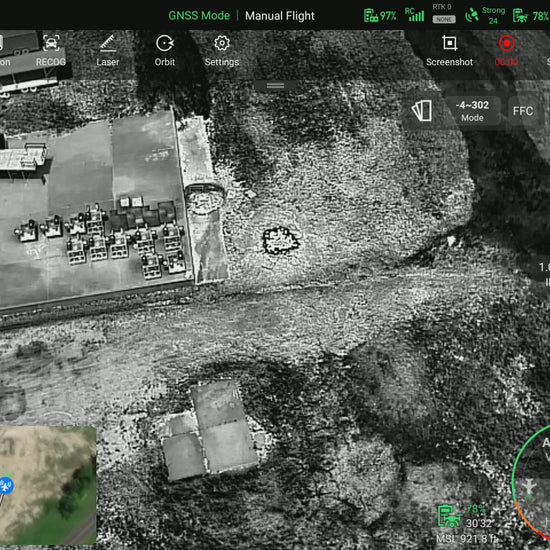Open the Laser rangefinder tool

point(108,51)
